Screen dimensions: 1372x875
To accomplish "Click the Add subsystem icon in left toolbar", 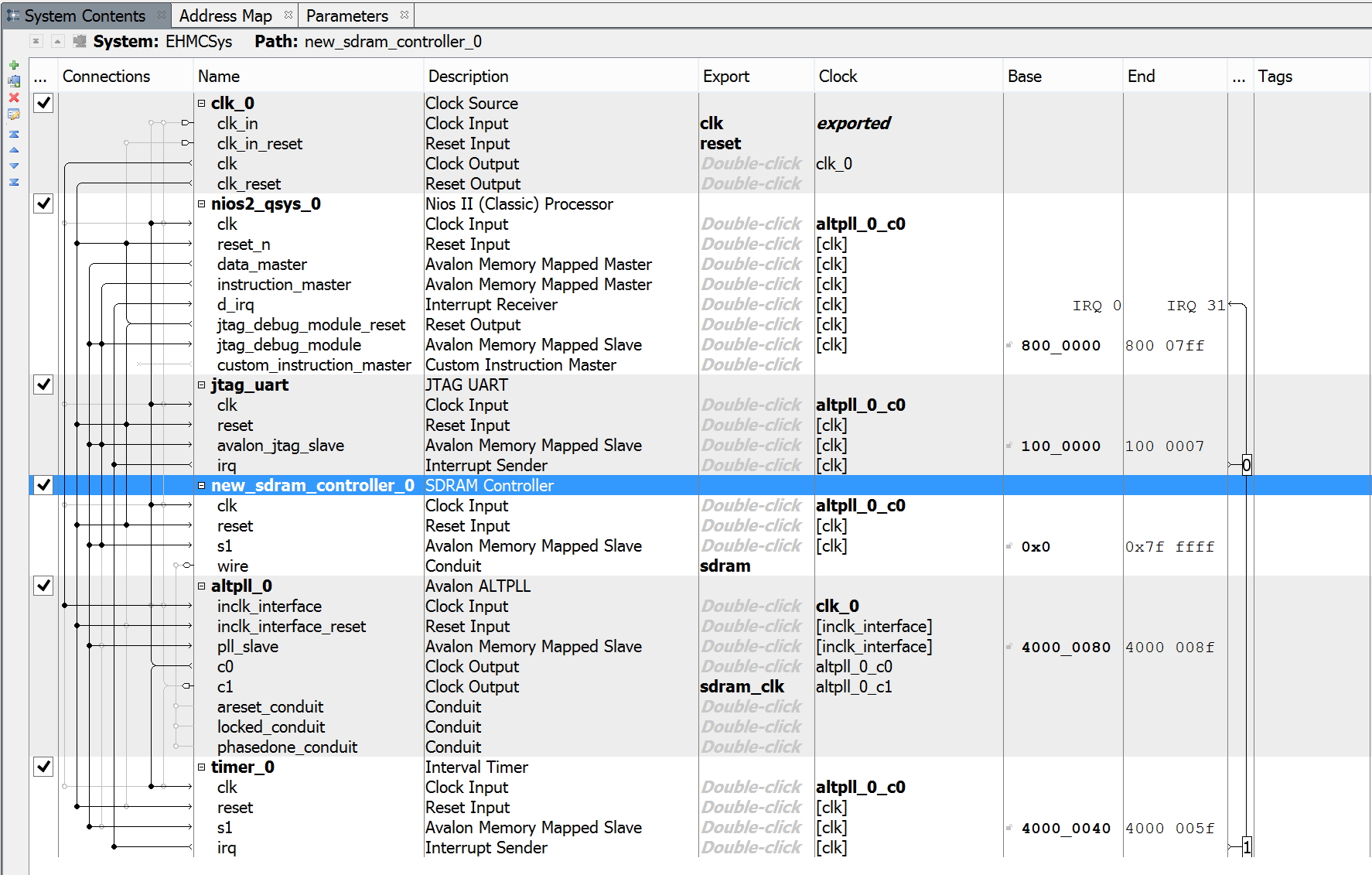I will (x=14, y=81).
